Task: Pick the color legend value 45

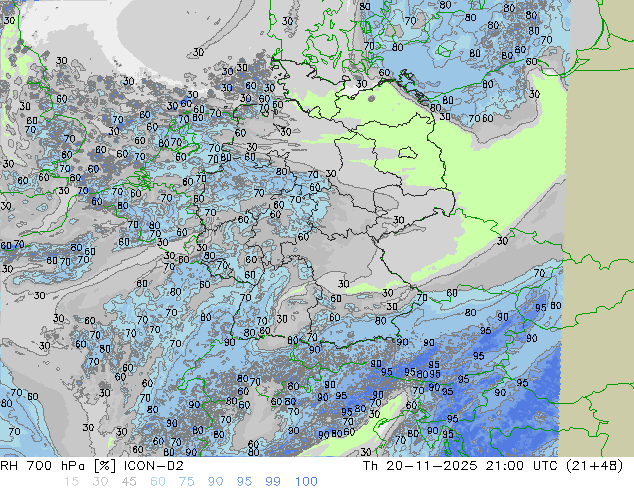Action: click(129, 482)
